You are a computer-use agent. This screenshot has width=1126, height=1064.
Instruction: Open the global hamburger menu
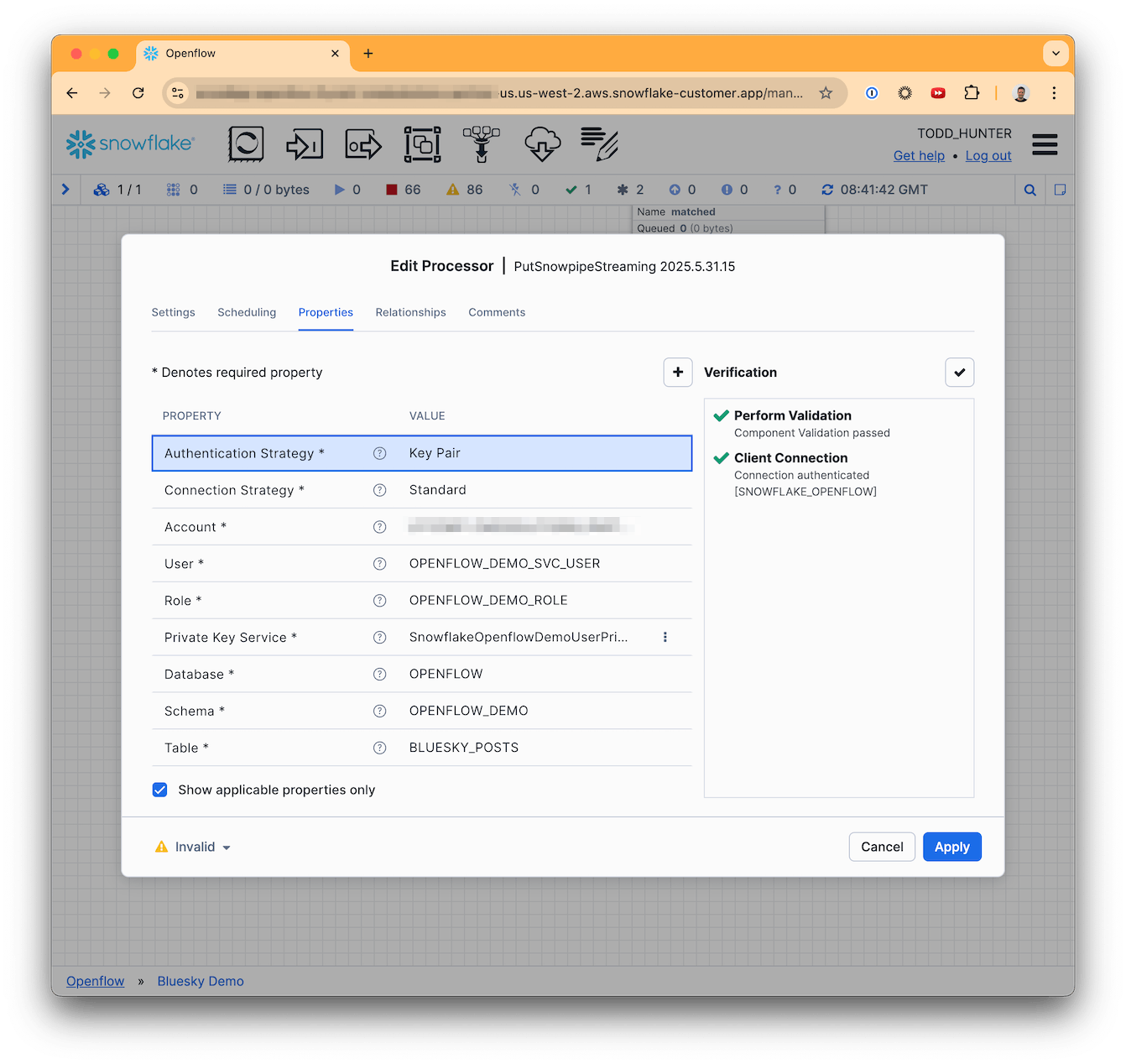(1045, 144)
